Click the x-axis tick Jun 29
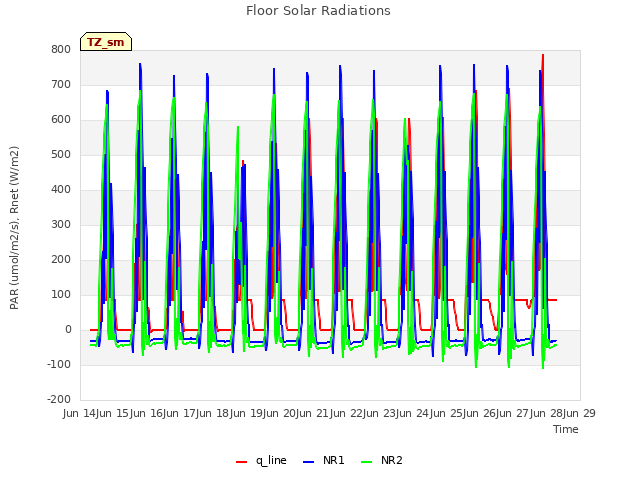This screenshot has width=640, height=480. click(581, 413)
